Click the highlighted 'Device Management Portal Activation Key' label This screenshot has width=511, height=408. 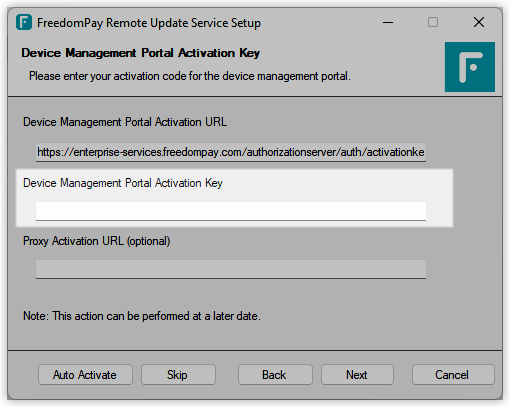coord(123,183)
